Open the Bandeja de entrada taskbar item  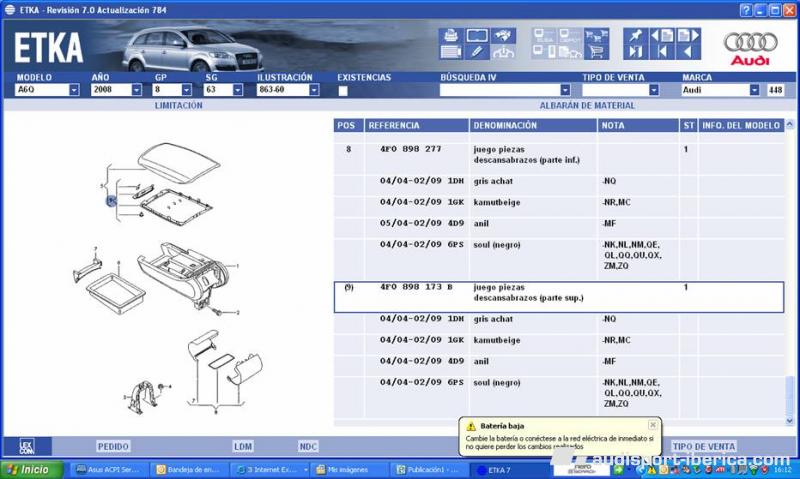pyautogui.click(x=189, y=469)
